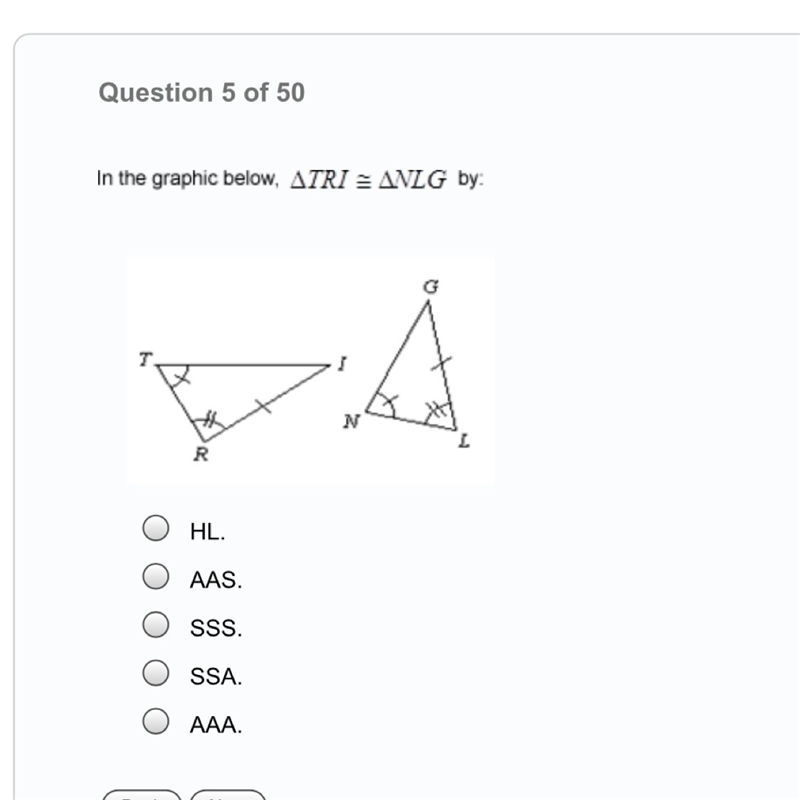
Task: Click the SSA. answer label text
Action: coord(216,677)
